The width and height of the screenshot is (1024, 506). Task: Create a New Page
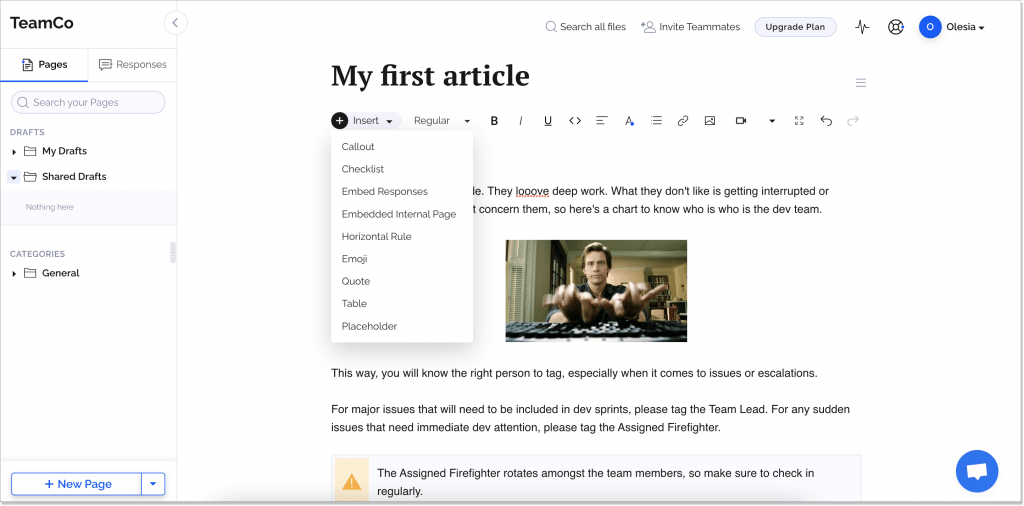click(76, 484)
